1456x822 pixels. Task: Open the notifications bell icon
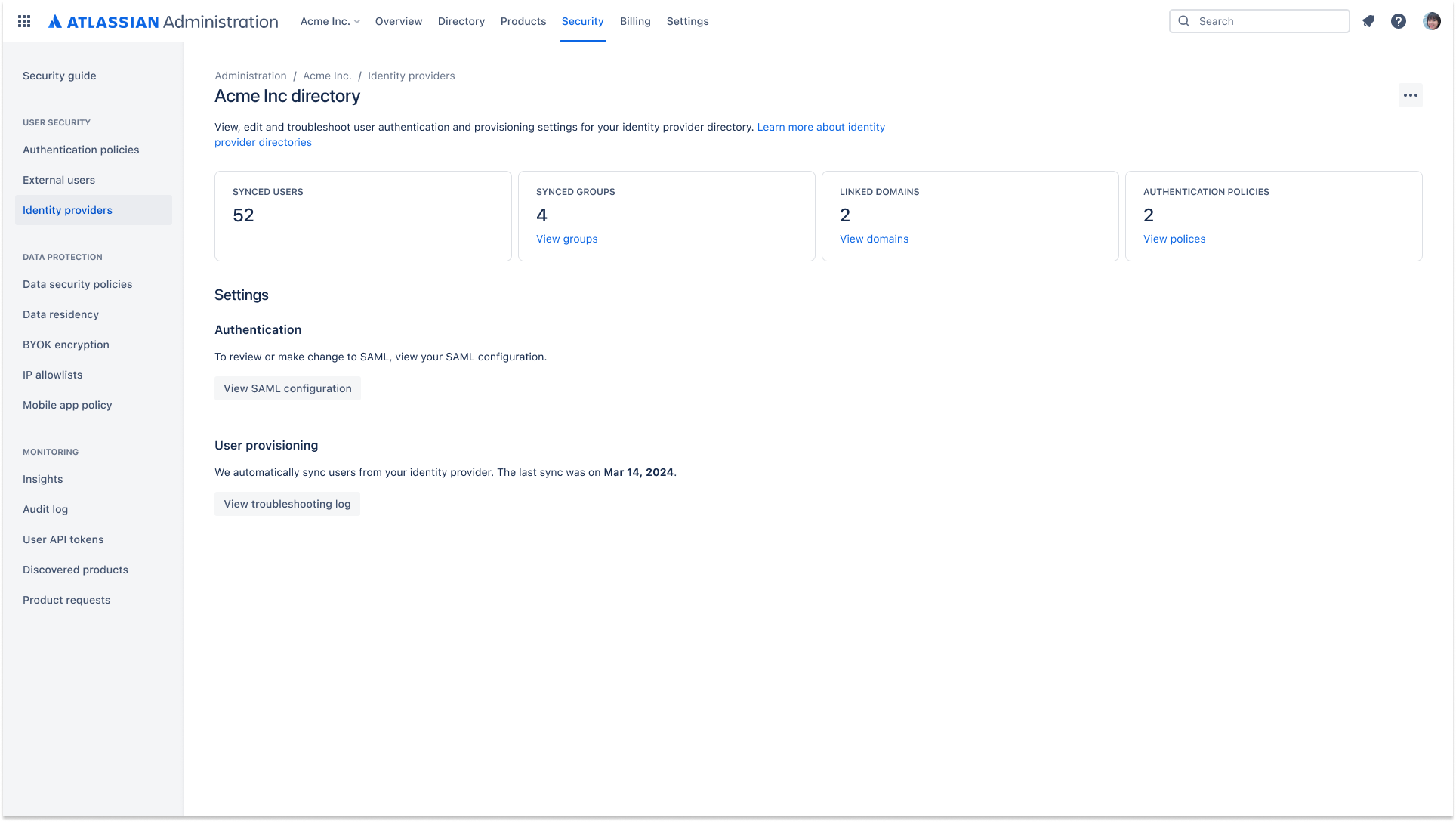[1368, 21]
